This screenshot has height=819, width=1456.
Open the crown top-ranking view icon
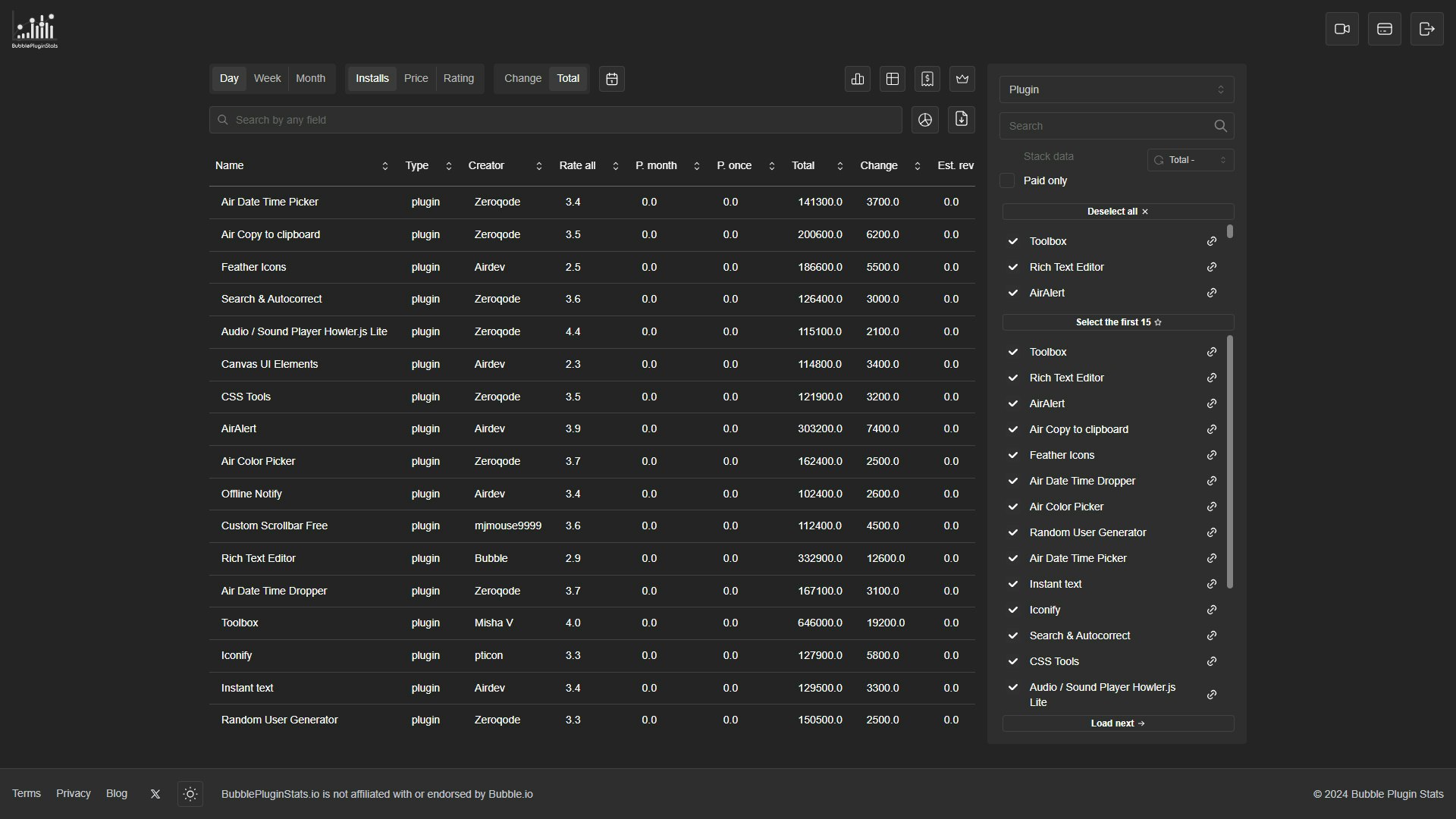tap(962, 79)
